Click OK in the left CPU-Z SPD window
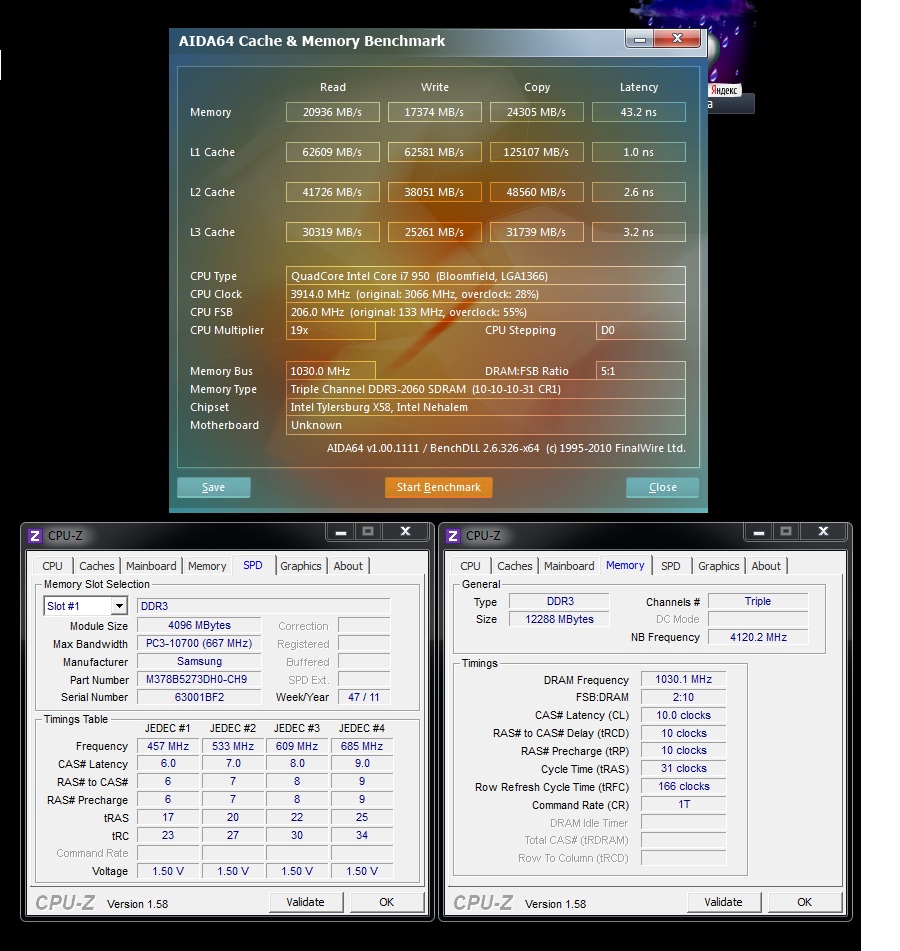 [386, 902]
